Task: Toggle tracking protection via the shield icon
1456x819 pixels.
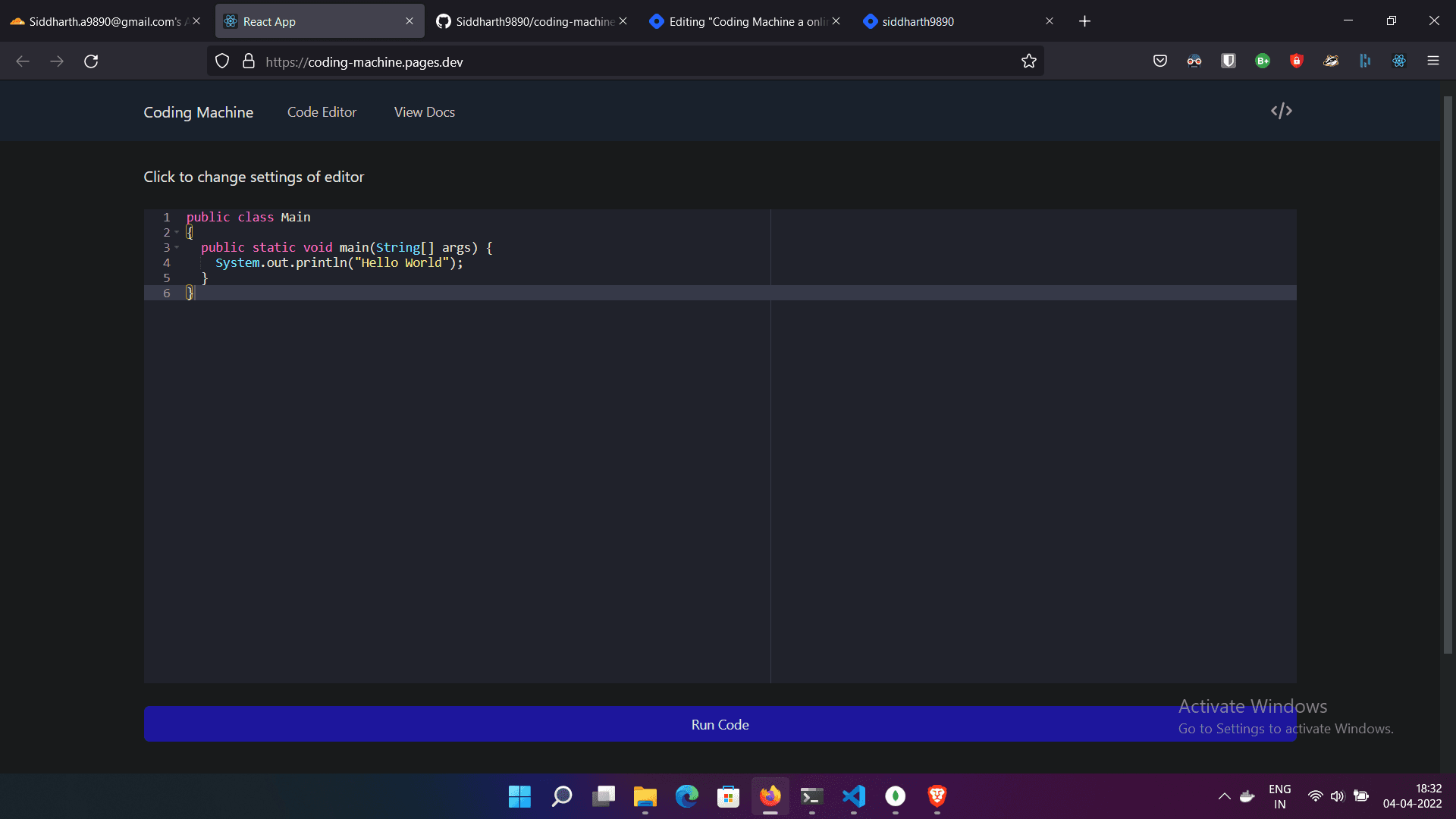Action: tap(221, 61)
